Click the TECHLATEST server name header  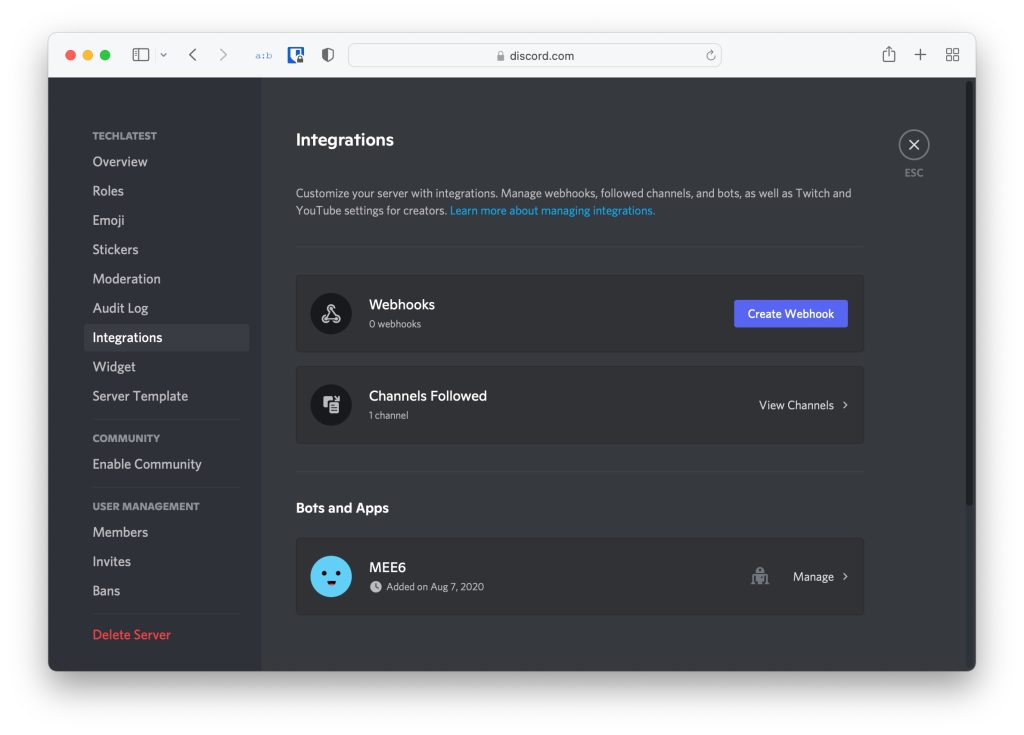(x=125, y=136)
